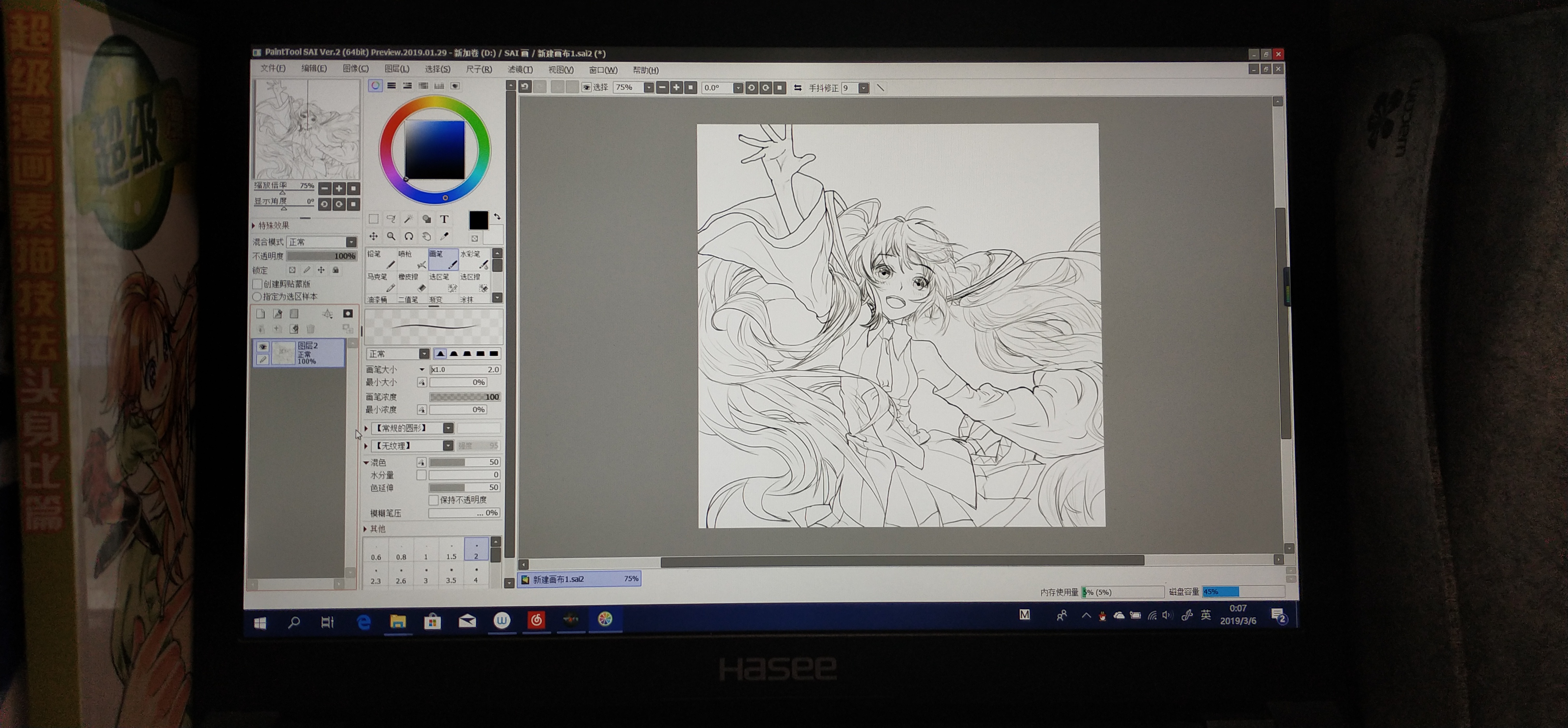Select the lasso selection tool

coord(391,219)
